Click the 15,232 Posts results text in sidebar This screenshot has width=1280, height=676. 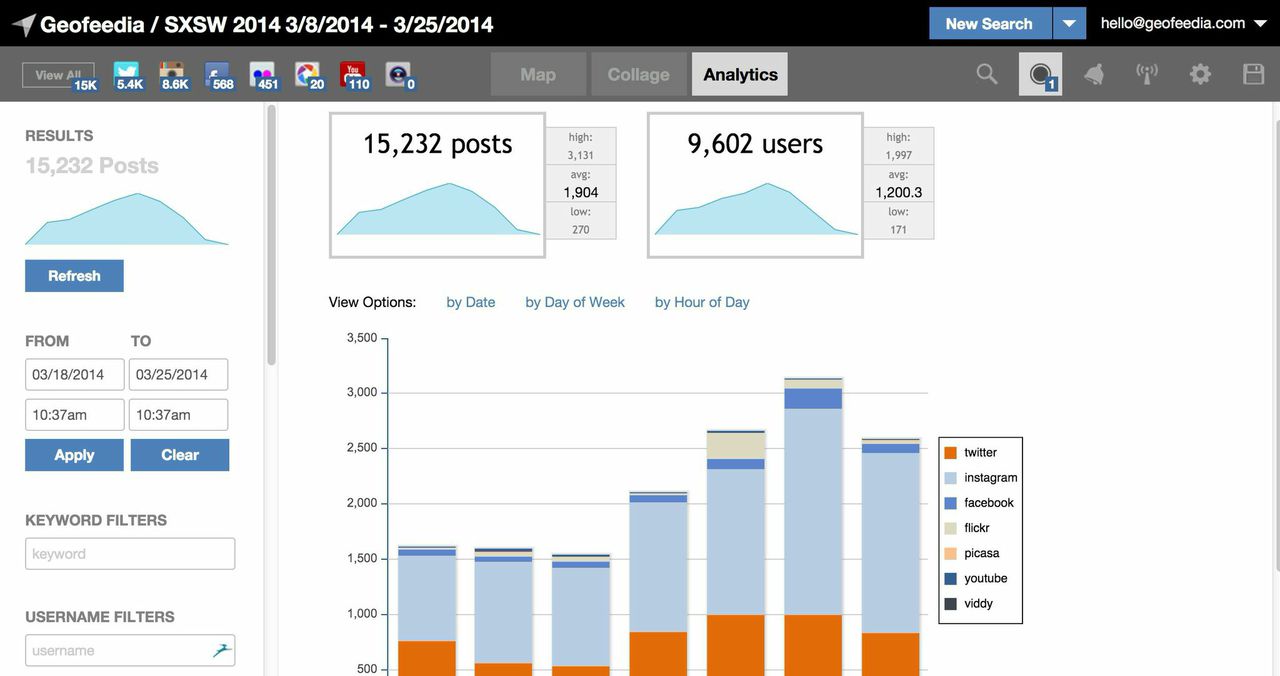click(x=92, y=166)
